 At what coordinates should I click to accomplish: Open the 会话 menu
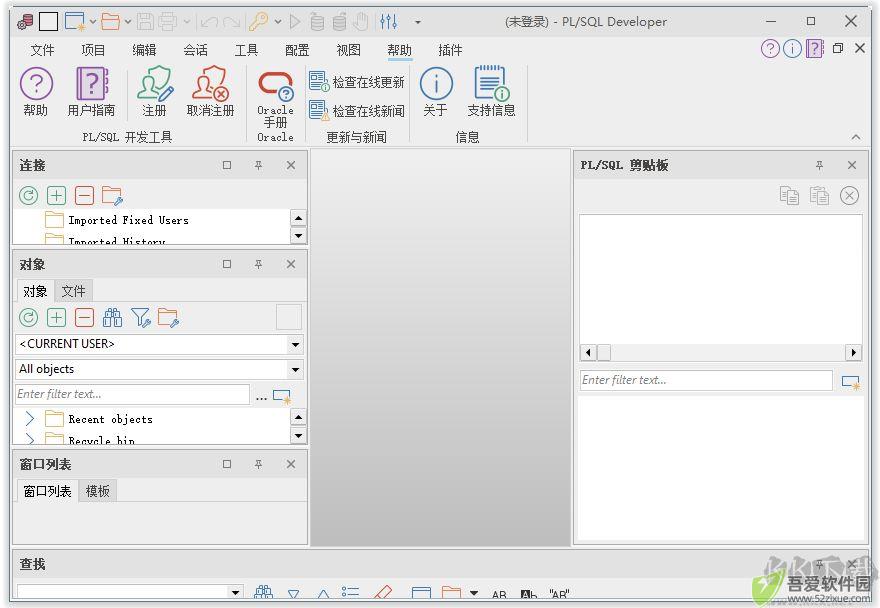pos(195,50)
